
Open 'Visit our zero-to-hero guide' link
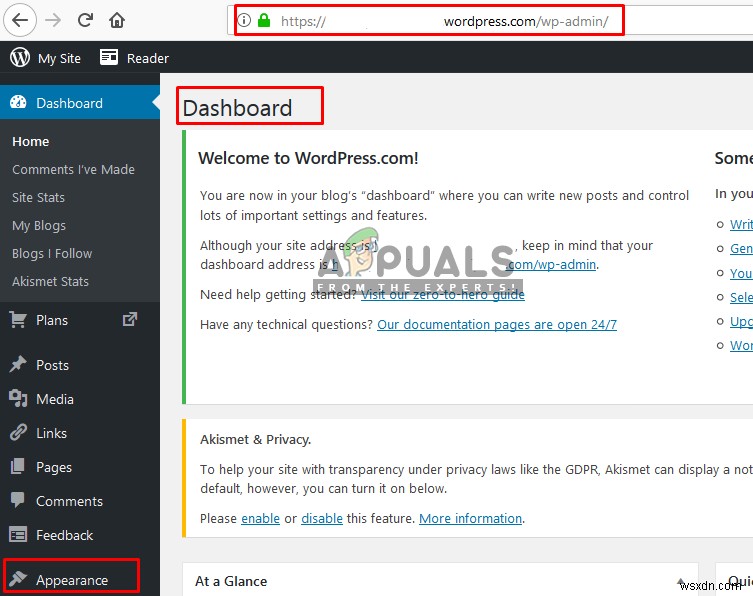coord(443,294)
